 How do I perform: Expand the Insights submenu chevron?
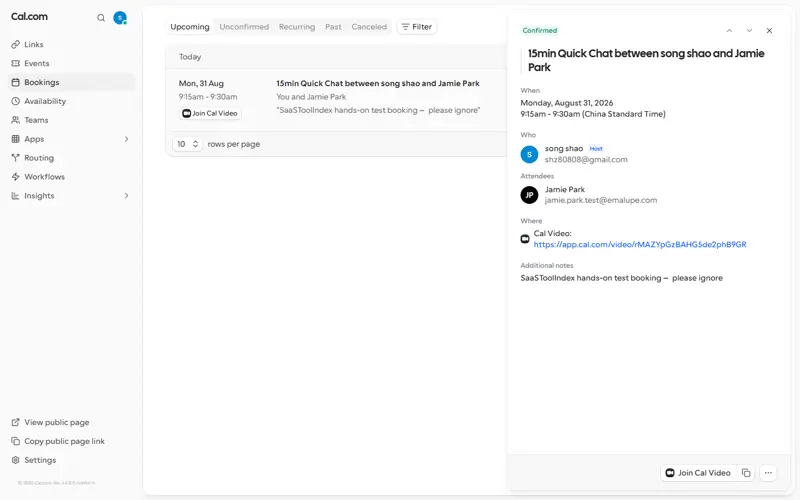(127, 195)
